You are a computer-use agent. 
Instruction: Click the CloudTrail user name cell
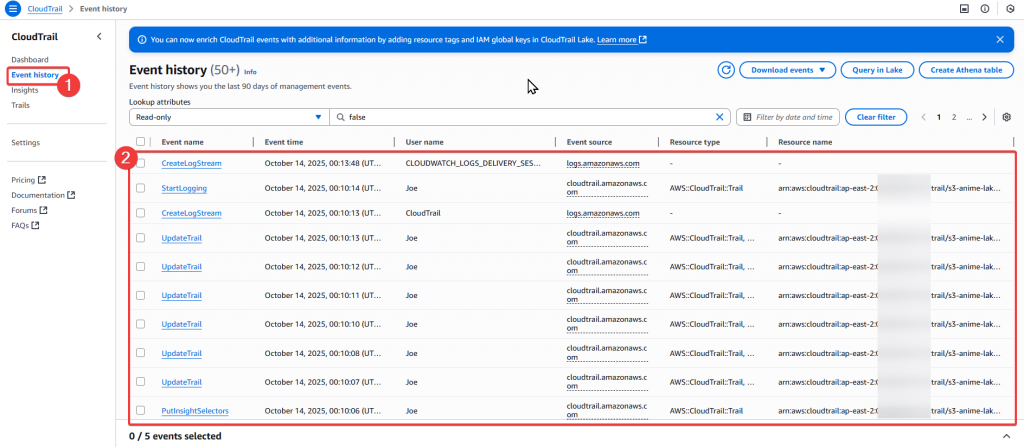click(x=423, y=213)
